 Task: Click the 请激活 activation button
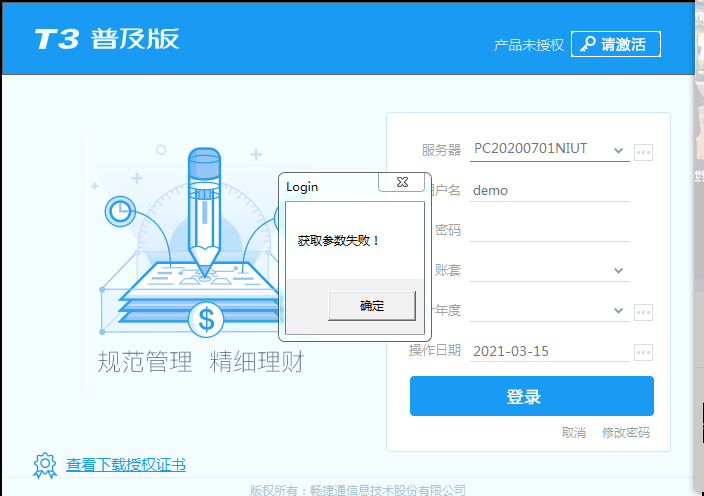pyautogui.click(x=616, y=44)
